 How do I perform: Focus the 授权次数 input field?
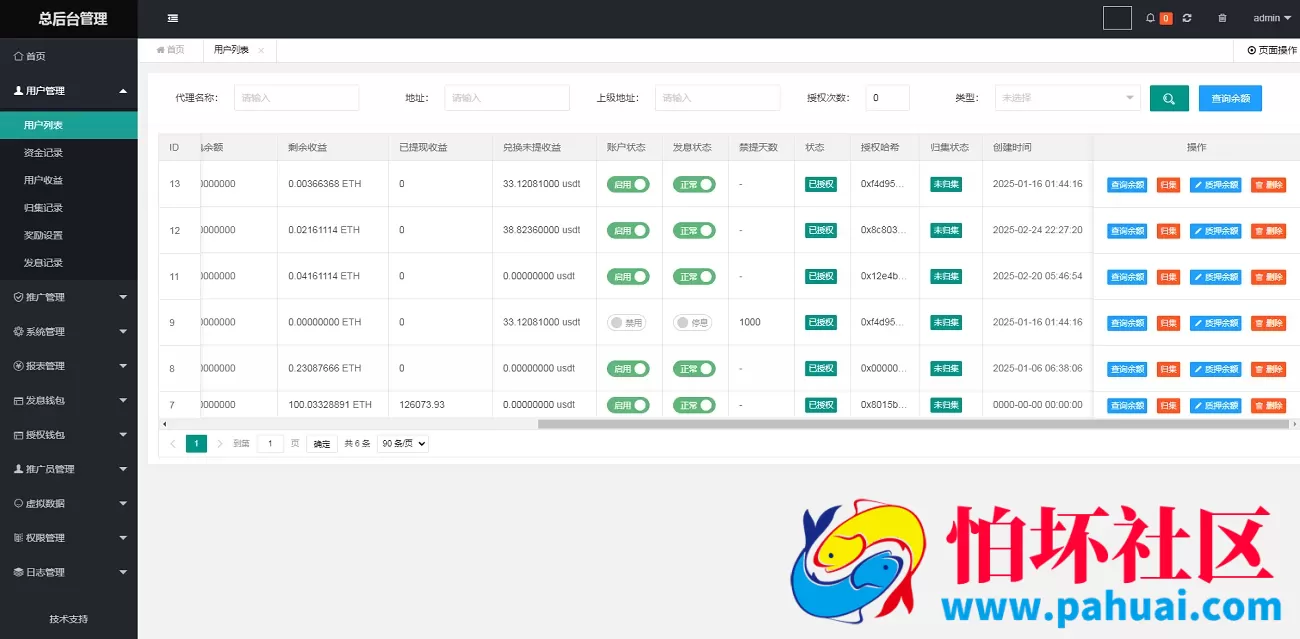click(888, 98)
